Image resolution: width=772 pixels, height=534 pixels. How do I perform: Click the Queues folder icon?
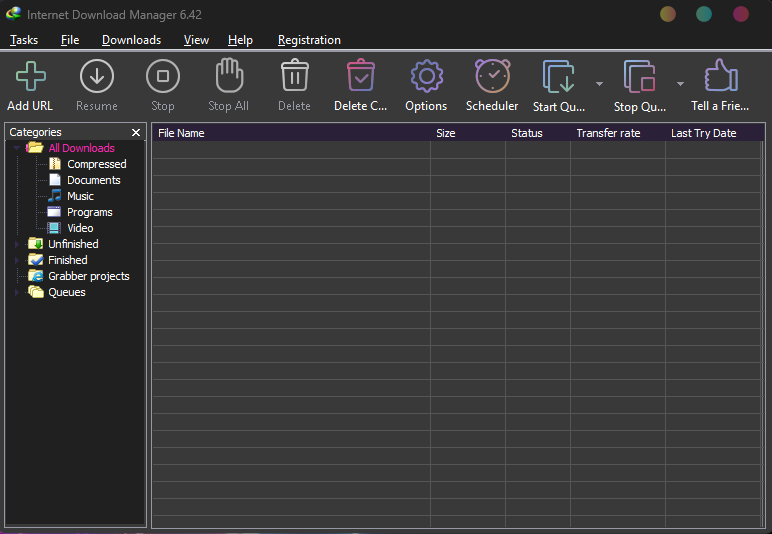(35, 292)
